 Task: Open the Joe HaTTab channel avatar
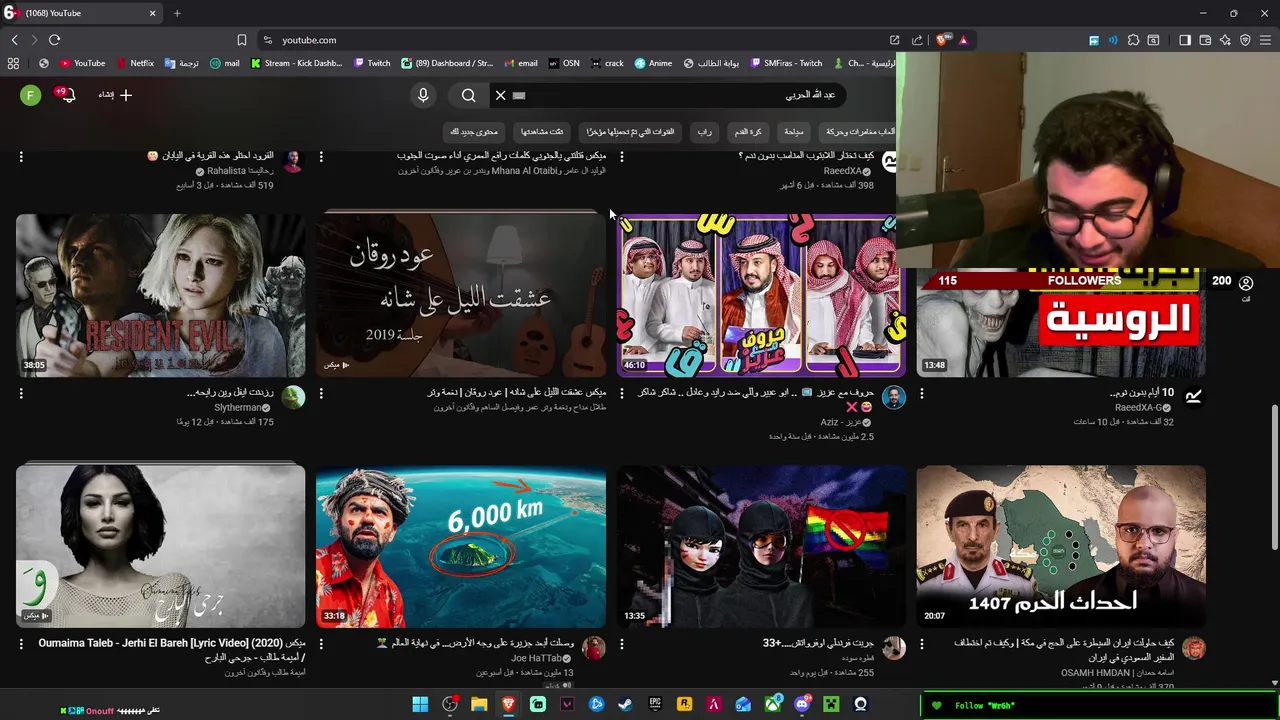(594, 648)
